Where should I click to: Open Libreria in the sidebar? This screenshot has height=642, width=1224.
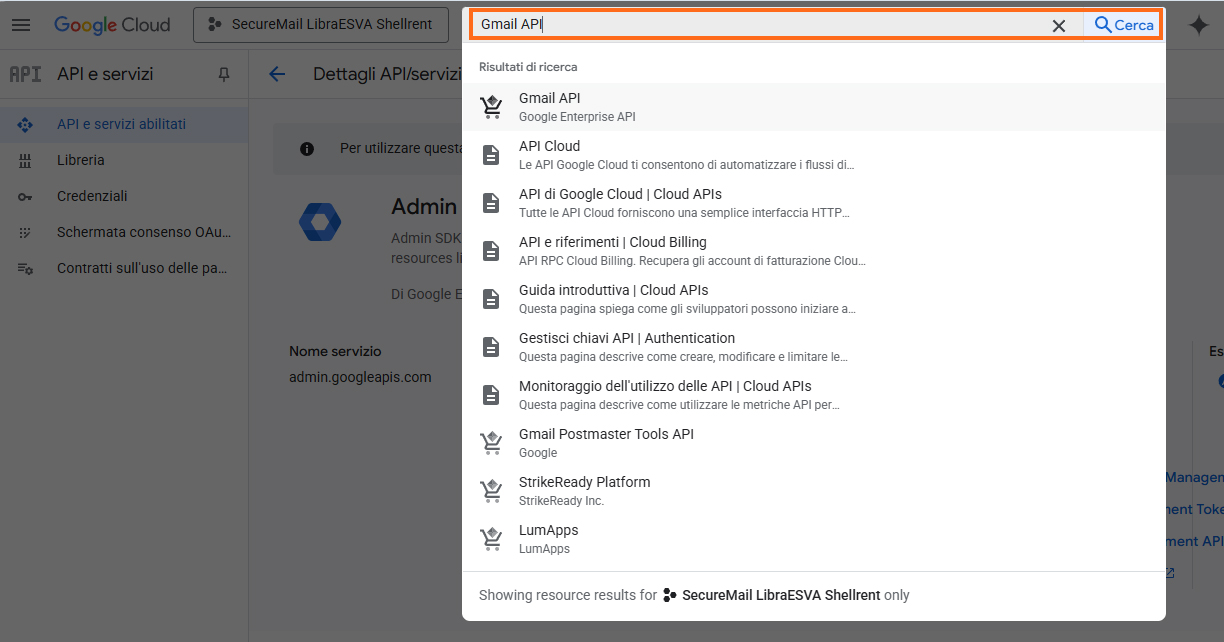coord(80,160)
